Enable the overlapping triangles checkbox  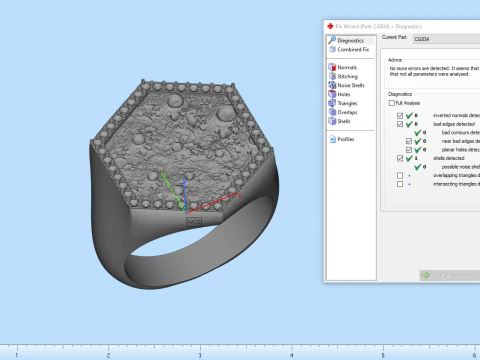[x=400, y=175]
